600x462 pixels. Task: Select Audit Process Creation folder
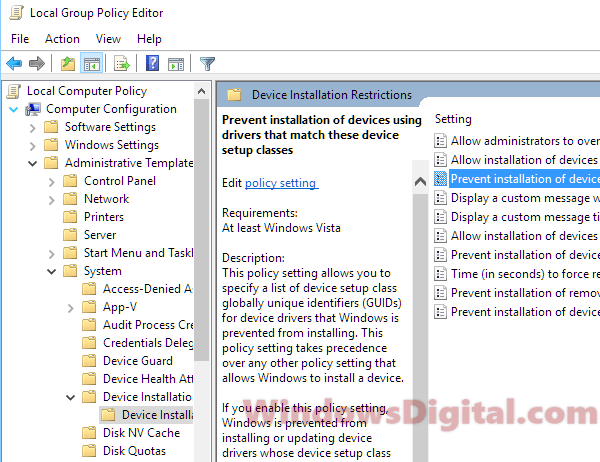point(148,325)
